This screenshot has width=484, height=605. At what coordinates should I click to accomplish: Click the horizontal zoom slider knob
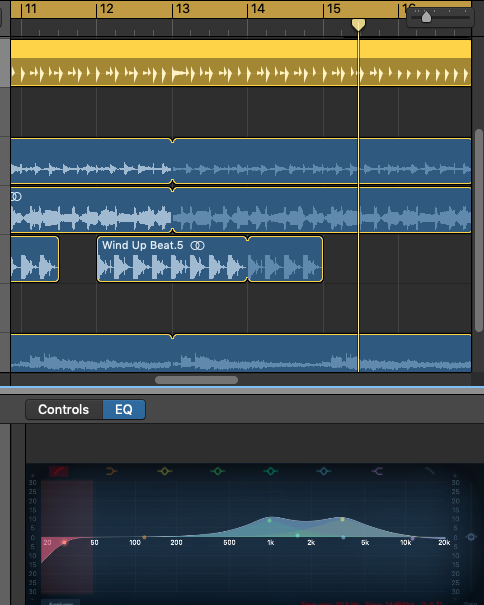[x=426, y=17]
